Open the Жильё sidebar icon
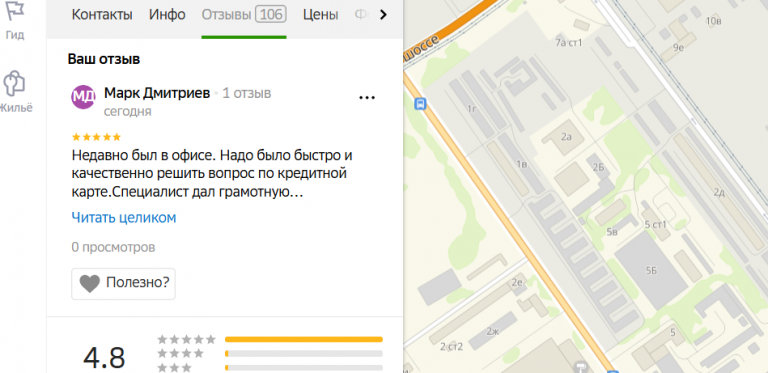 tap(14, 84)
